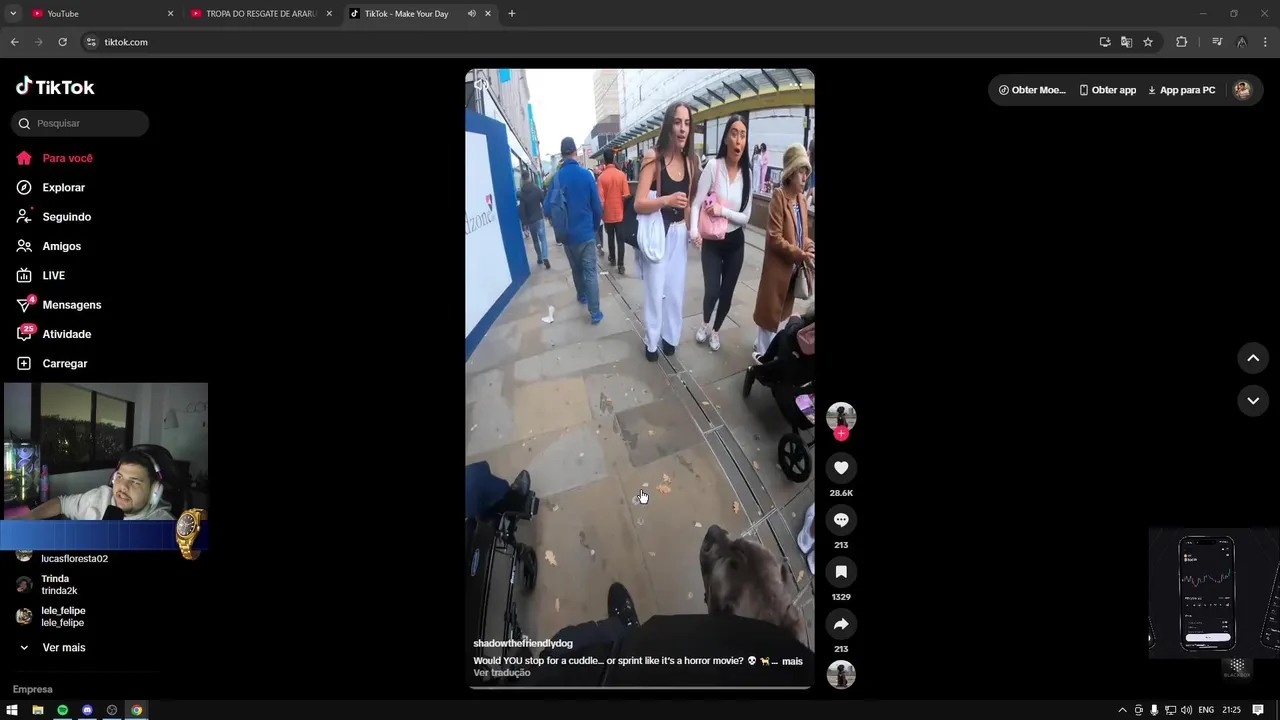Viewport: 1280px width, 720px height.
Task: Click App para PC download button
Action: click(1182, 90)
